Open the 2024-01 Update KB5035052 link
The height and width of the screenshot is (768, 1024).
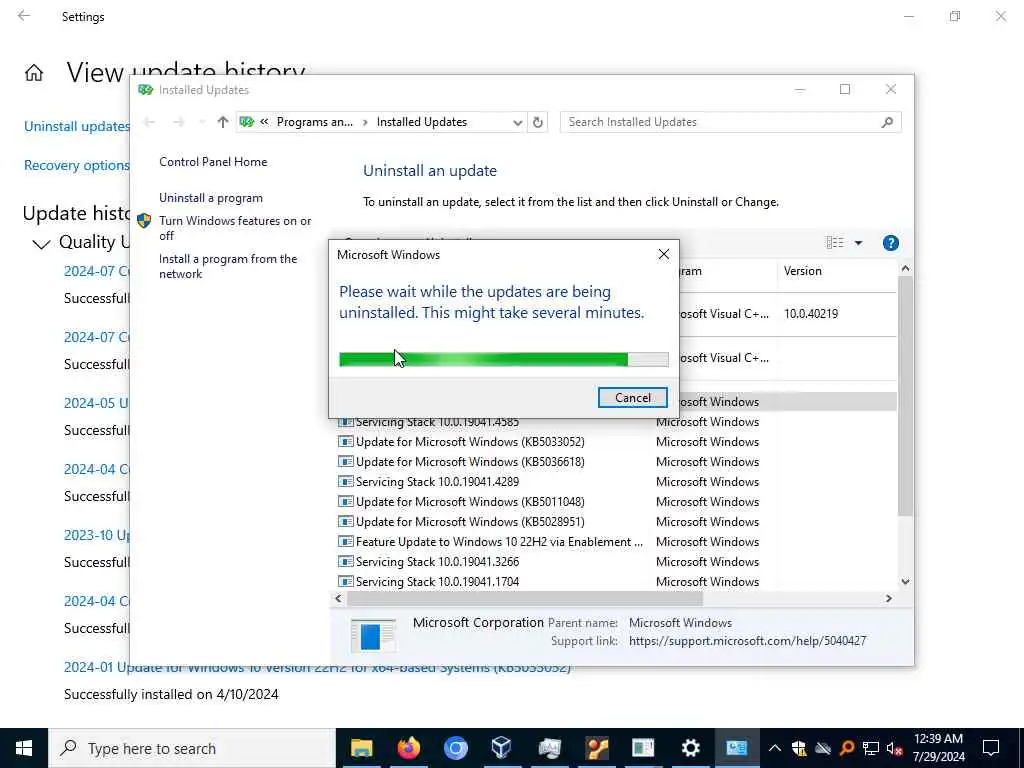(x=317, y=668)
